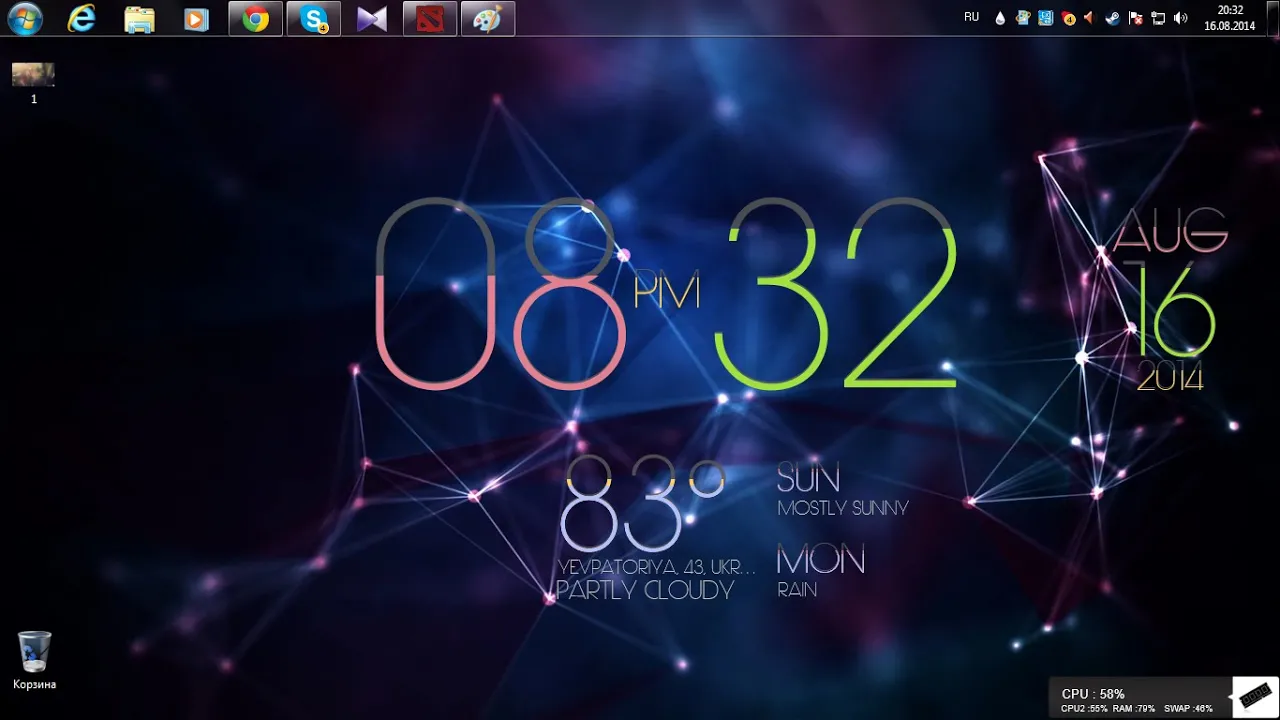Screen dimensions: 1280x720
Task: Switch to Google Chrome in the taskbar
Action: point(255,18)
